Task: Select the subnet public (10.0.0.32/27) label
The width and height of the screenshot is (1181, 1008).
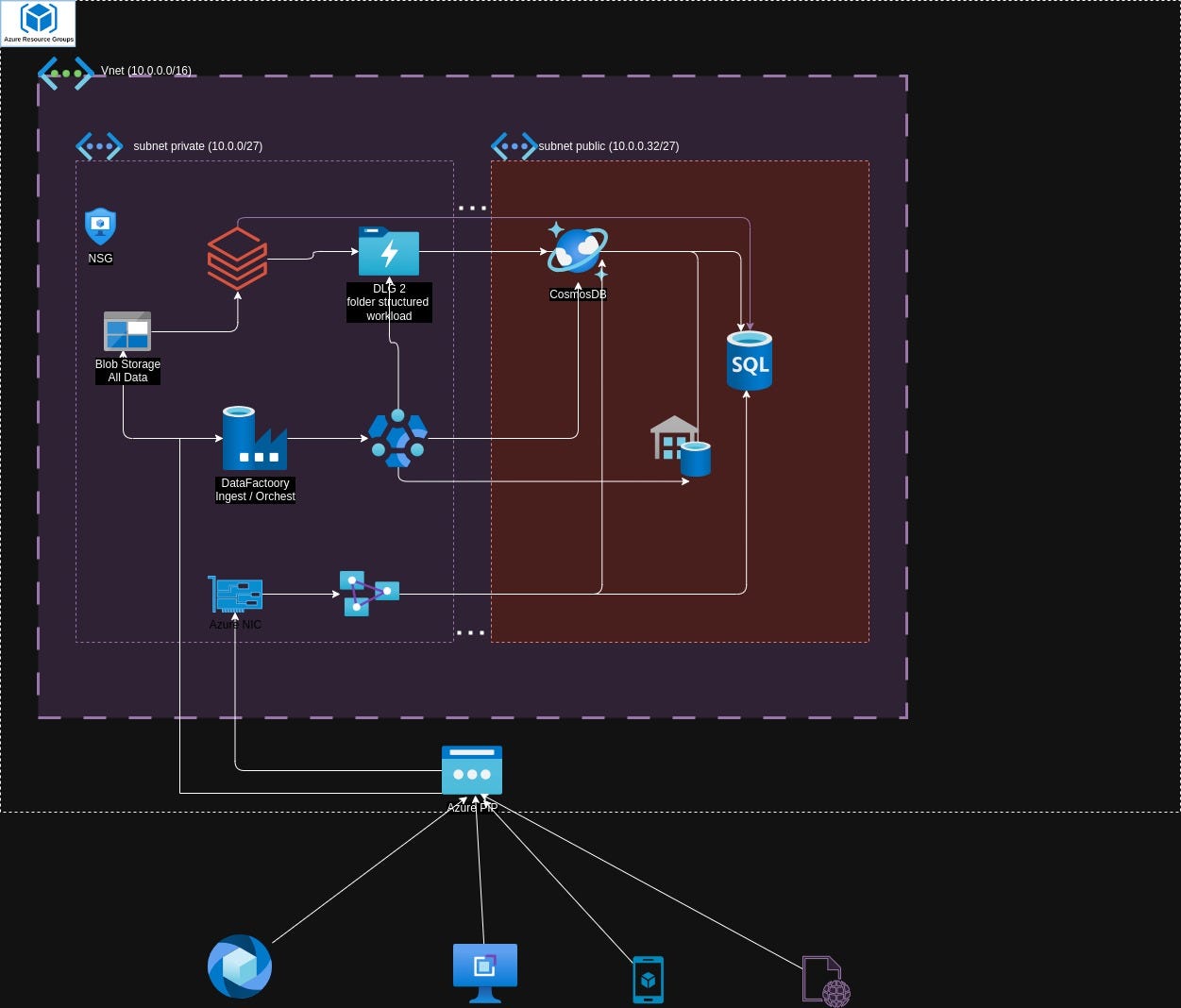Action: [608, 146]
